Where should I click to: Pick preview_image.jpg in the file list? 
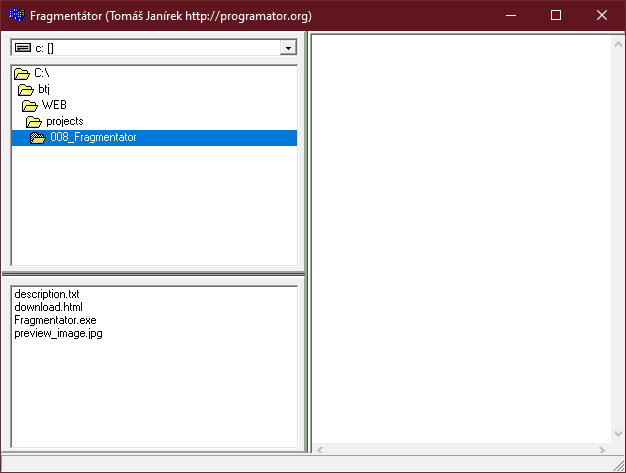tap(58, 333)
